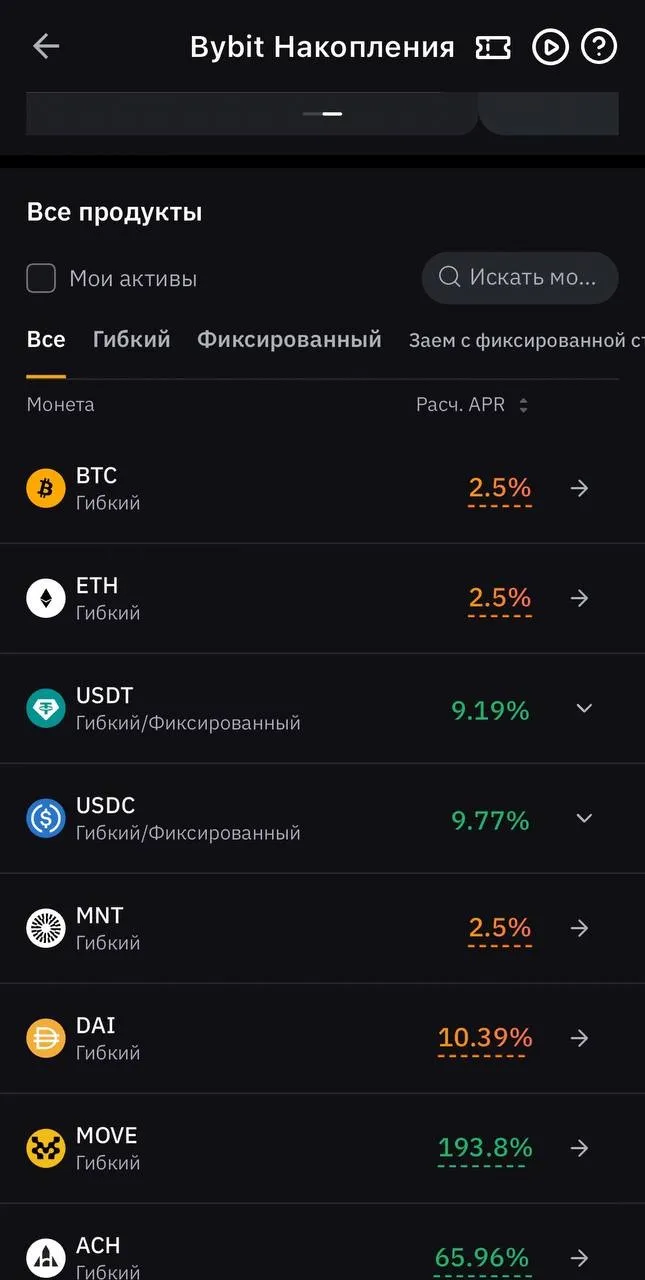Sort list by Расч. APR arrows
This screenshot has width=645, height=1280.
pyautogui.click(x=523, y=406)
